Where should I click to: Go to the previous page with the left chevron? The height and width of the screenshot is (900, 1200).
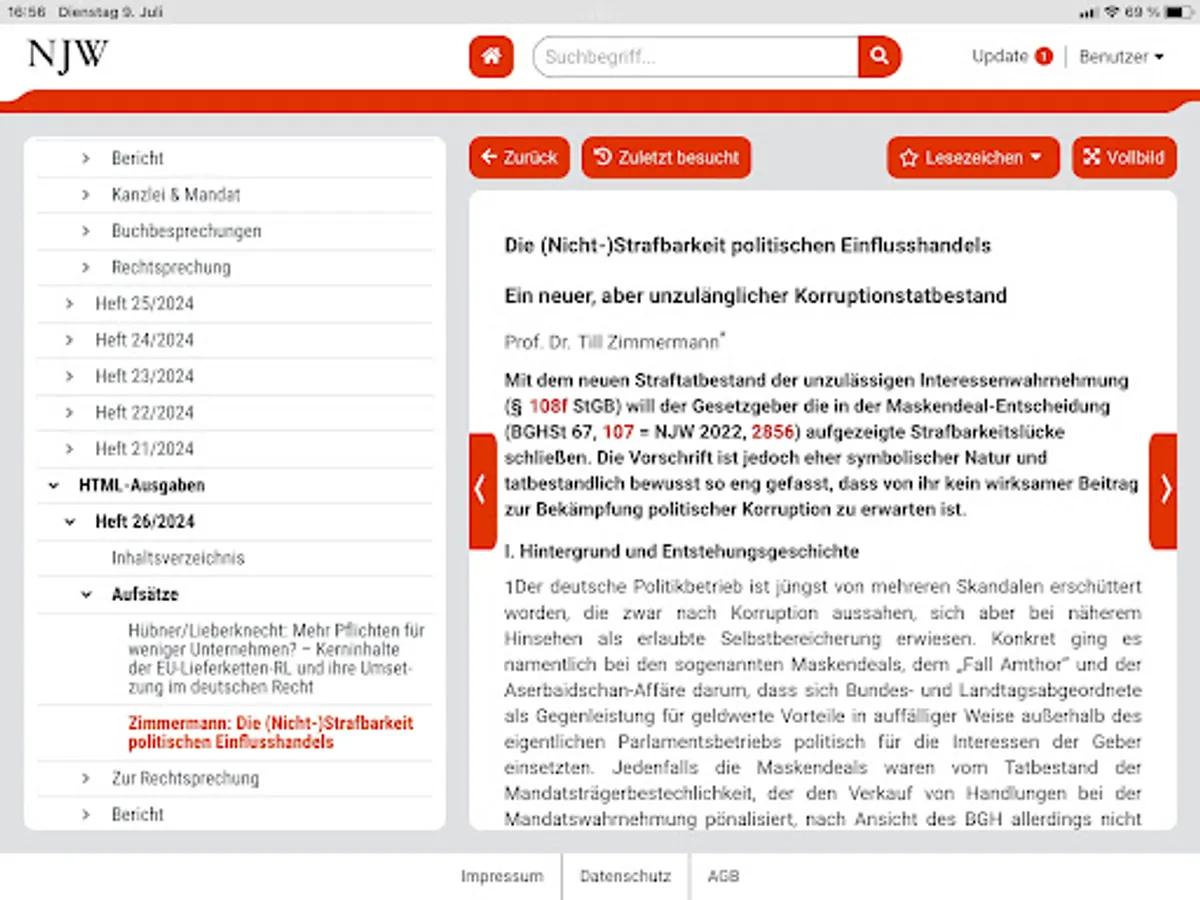click(481, 489)
